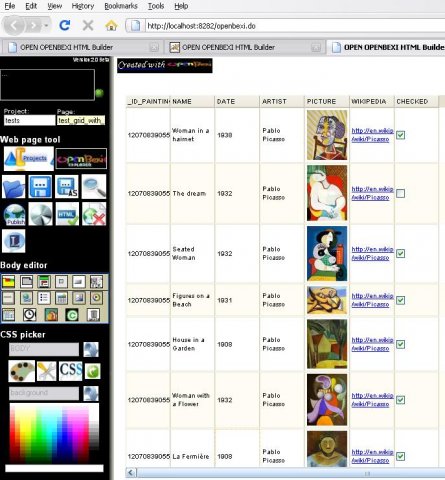Click the blue open-folder icon
Image resolution: width=445 pixels, height=480 pixels.
click(x=14, y=187)
